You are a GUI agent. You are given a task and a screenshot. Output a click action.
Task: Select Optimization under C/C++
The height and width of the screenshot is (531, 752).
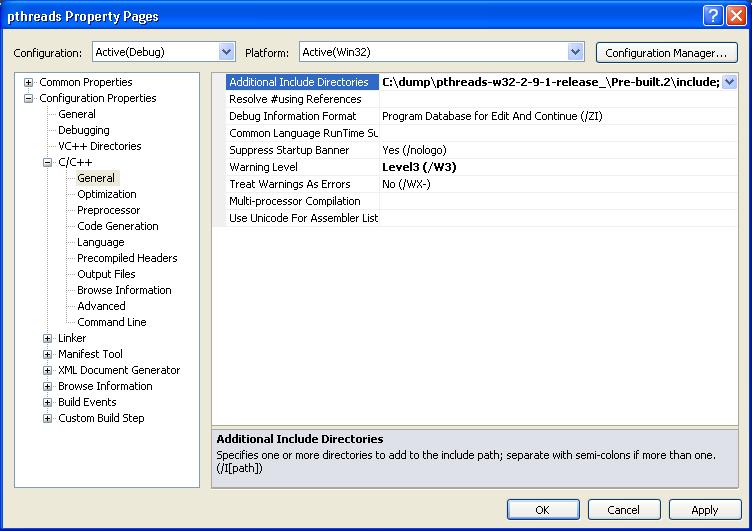point(107,194)
